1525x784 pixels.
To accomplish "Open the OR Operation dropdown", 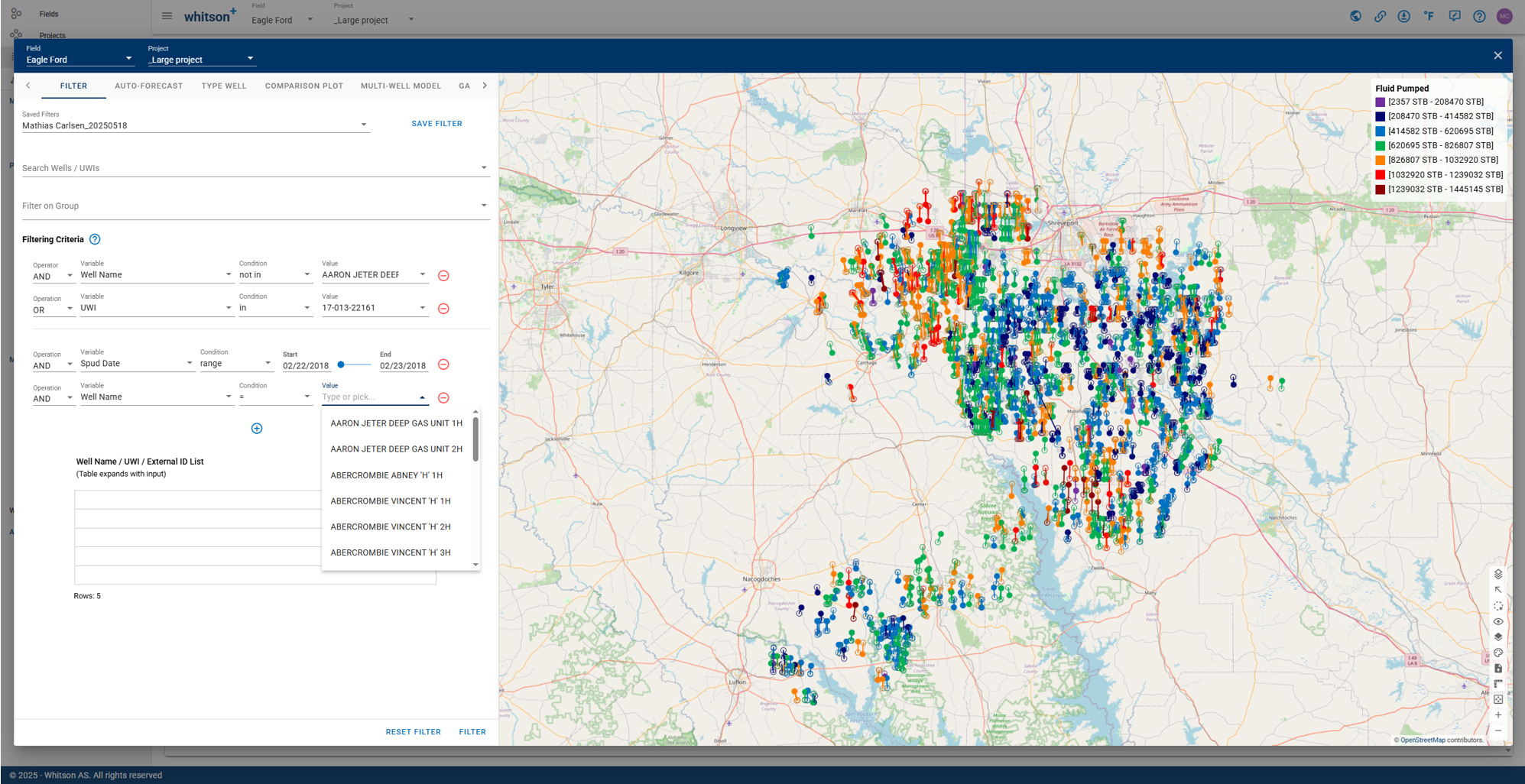I will click(53, 309).
